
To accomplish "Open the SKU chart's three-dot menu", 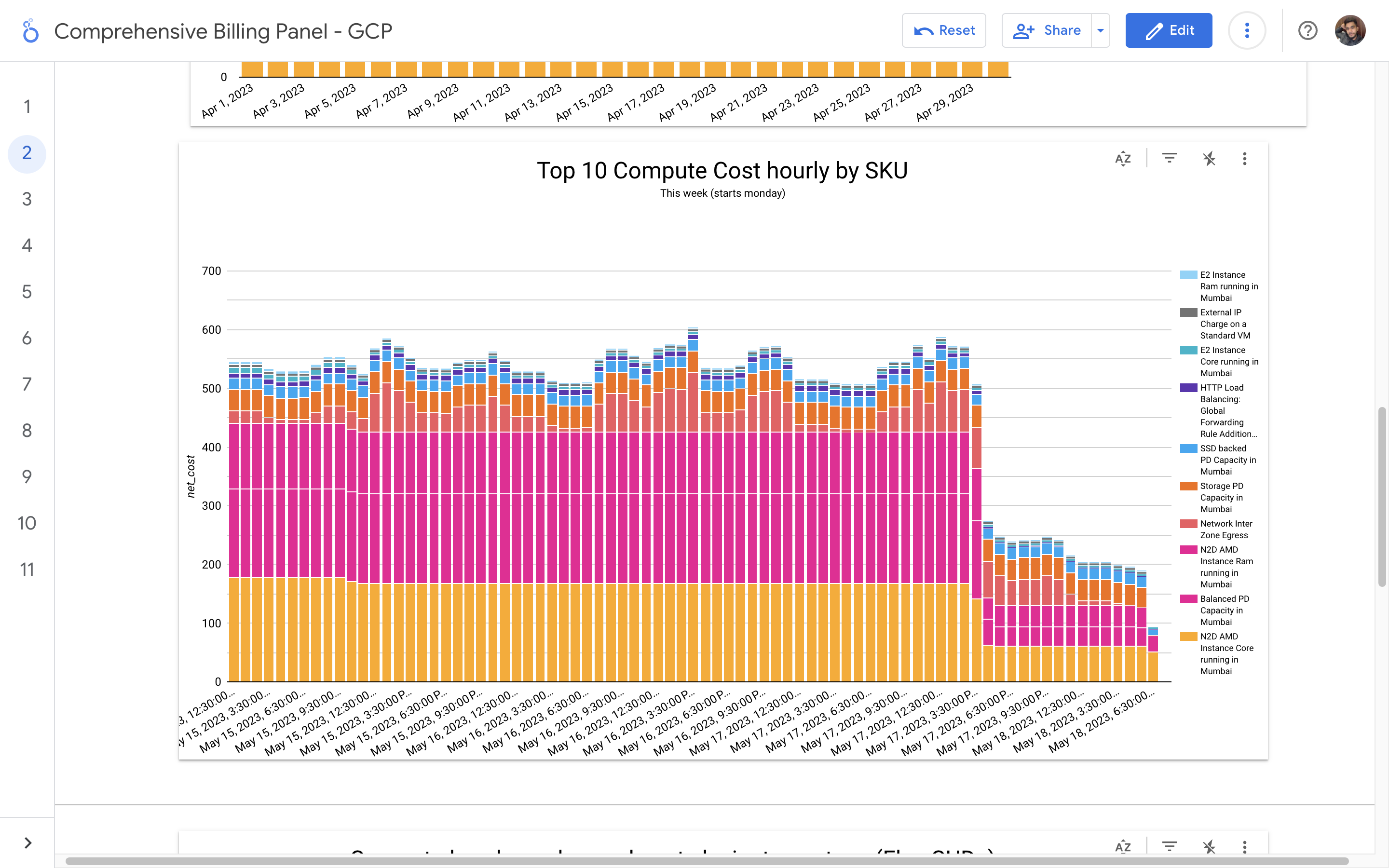I will [1244, 159].
